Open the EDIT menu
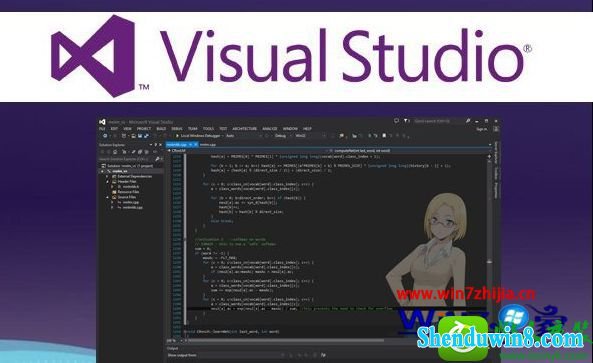This screenshot has width=593, height=363. click(114, 129)
